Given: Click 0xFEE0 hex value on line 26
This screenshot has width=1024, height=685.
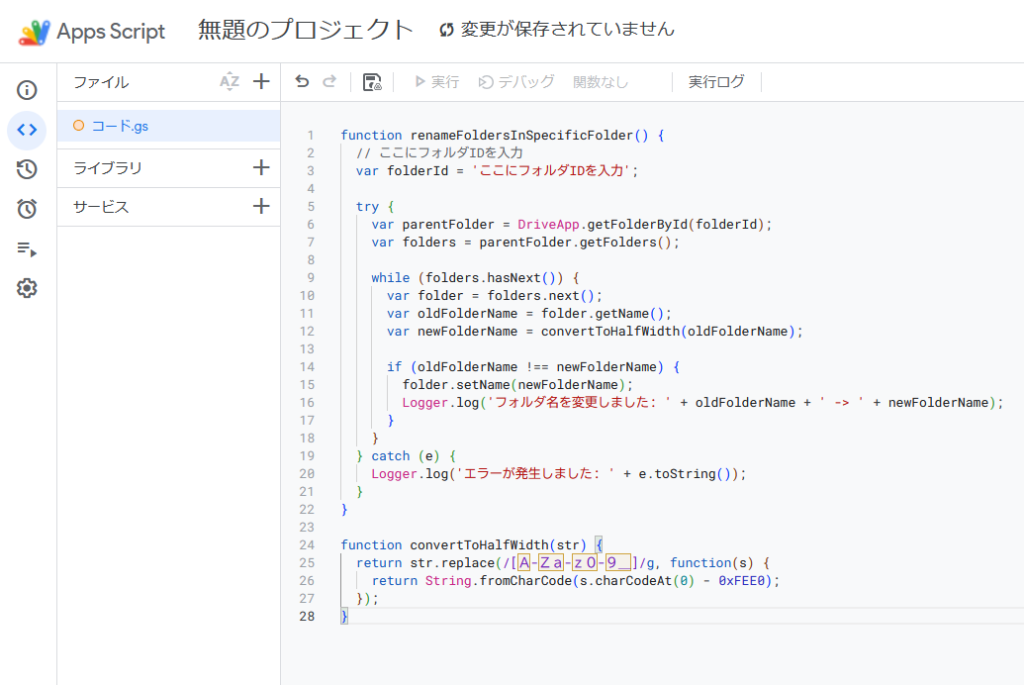Looking at the screenshot, I should (741, 581).
